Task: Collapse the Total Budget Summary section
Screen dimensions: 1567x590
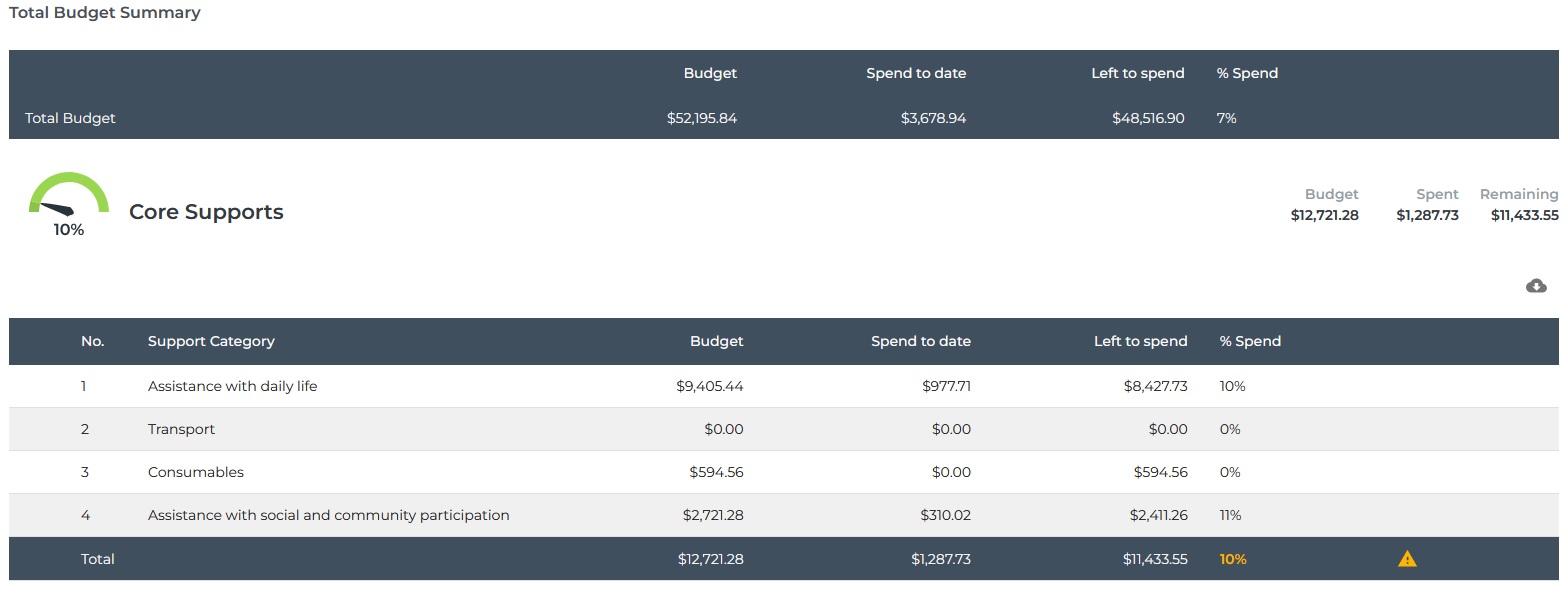Action: [105, 12]
